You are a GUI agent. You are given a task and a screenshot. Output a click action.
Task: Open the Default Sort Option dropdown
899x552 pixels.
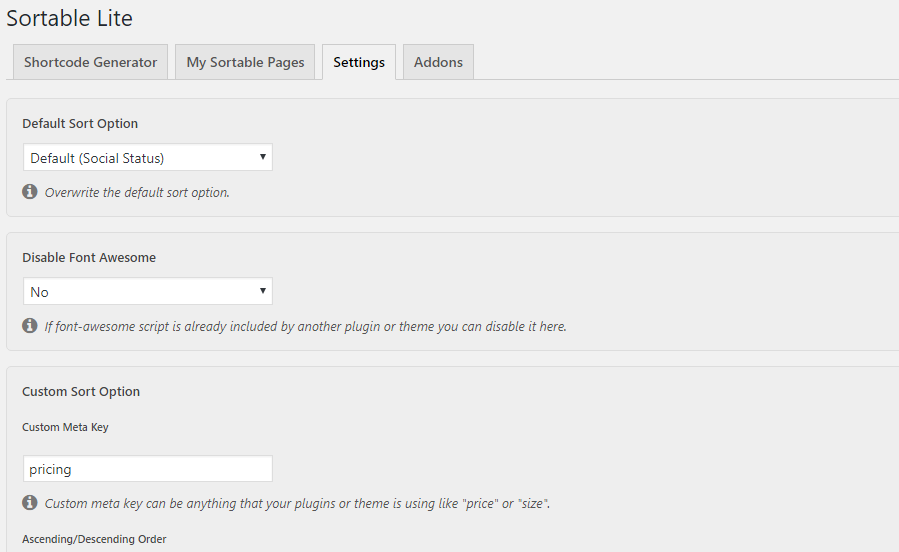(148, 157)
